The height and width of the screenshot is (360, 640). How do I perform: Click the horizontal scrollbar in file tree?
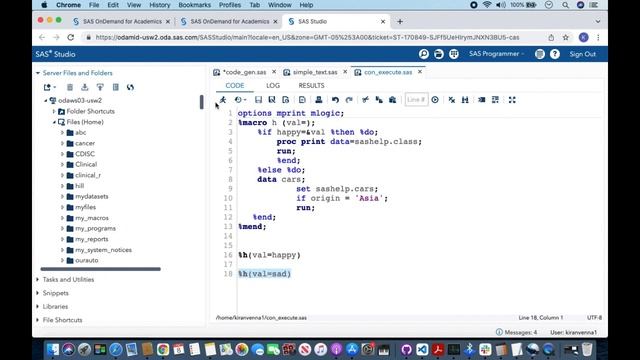tap(100, 269)
